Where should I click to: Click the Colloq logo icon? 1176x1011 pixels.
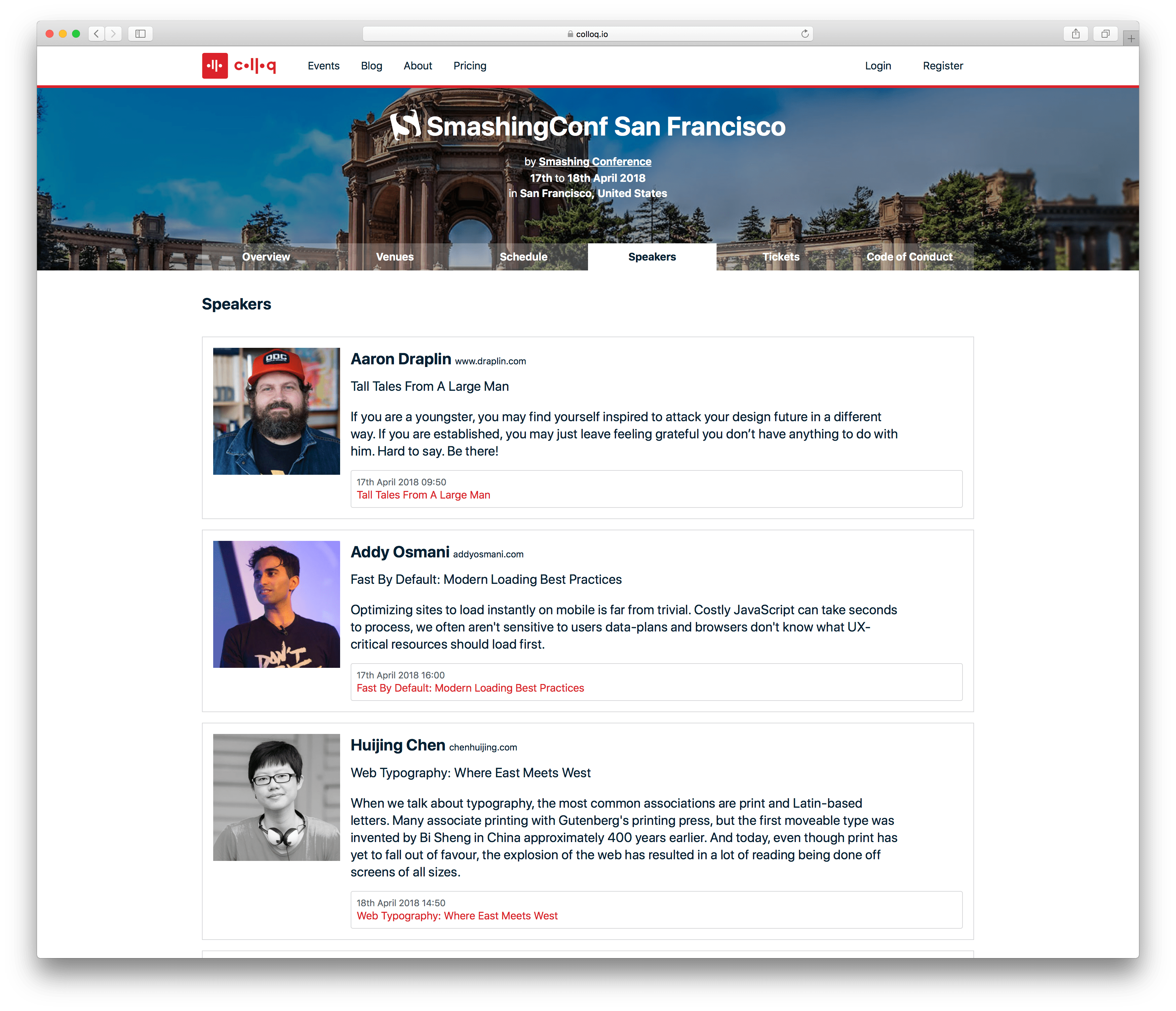pos(215,66)
